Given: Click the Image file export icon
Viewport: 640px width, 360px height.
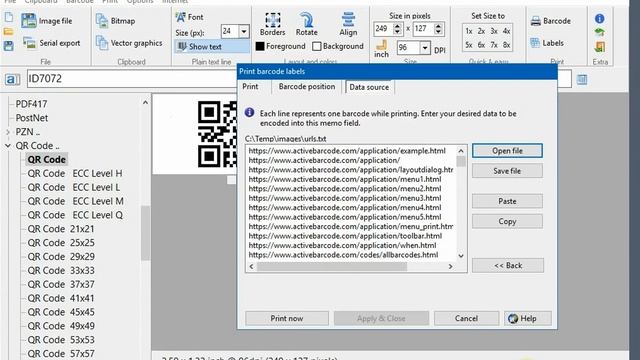Looking at the screenshot, I should [29, 20].
